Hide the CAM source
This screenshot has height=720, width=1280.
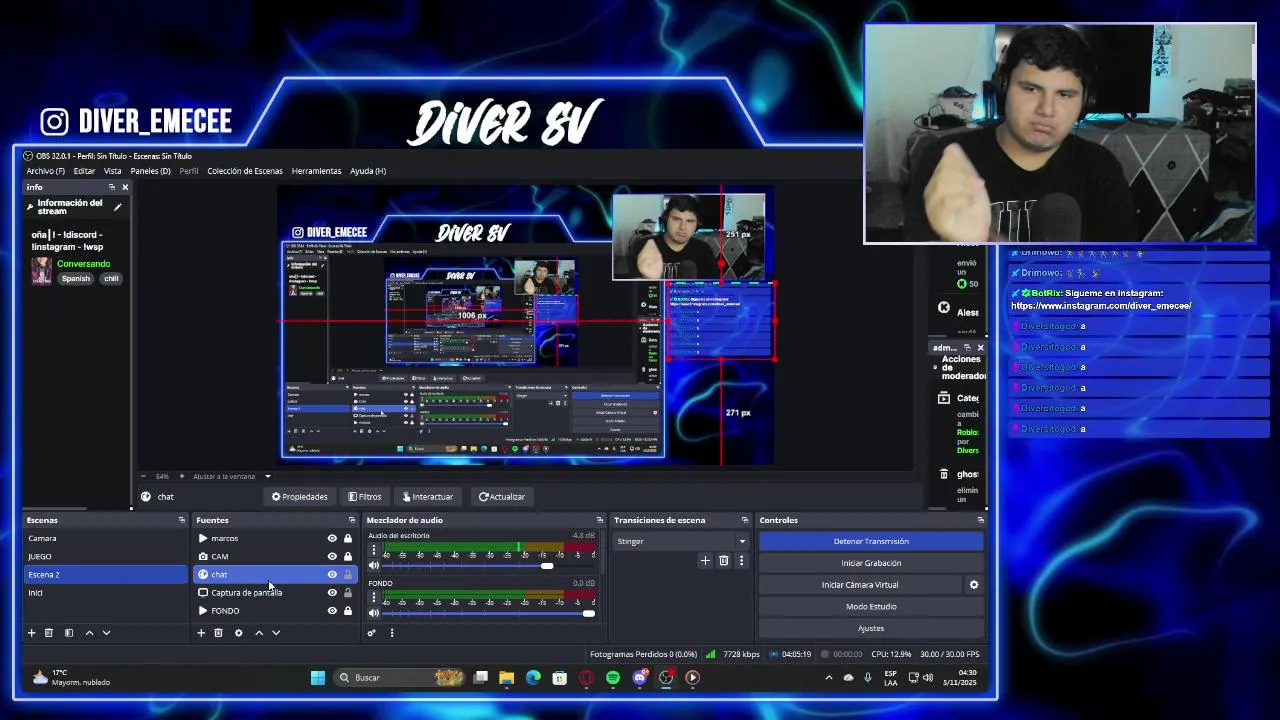(x=332, y=557)
